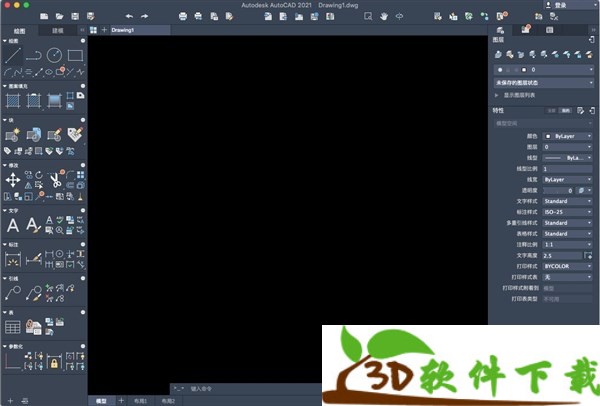Open the 注释比例 1:1 dropdown
The width and height of the screenshot is (600, 406).
pyautogui.click(x=568, y=245)
